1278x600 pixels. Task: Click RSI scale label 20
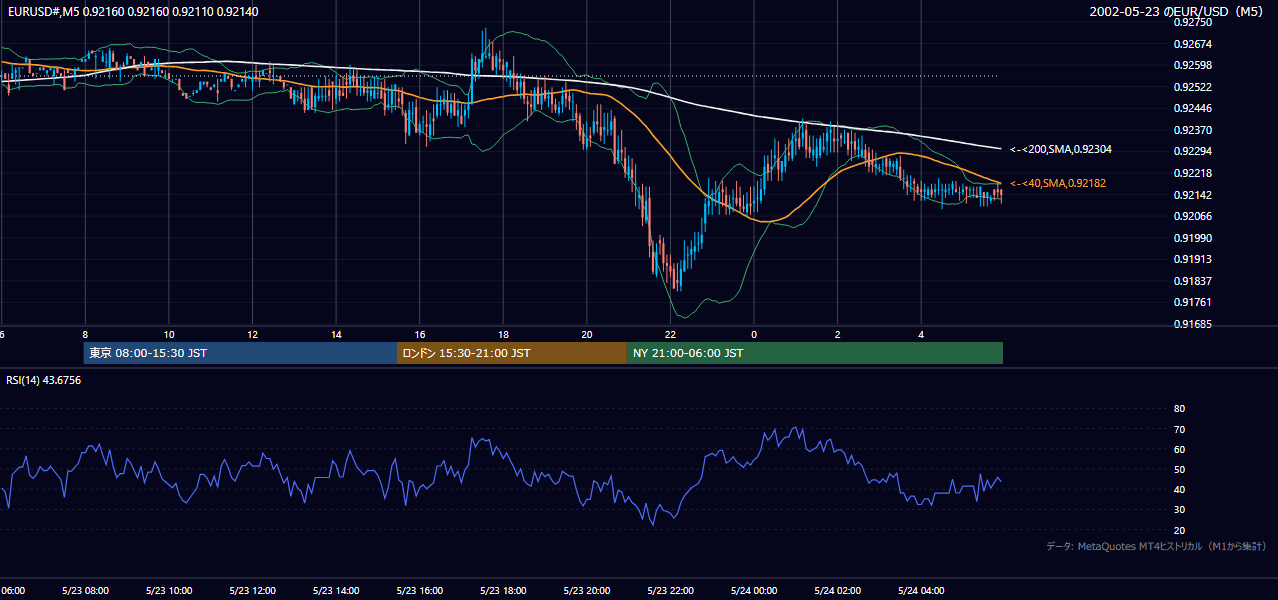1179,530
